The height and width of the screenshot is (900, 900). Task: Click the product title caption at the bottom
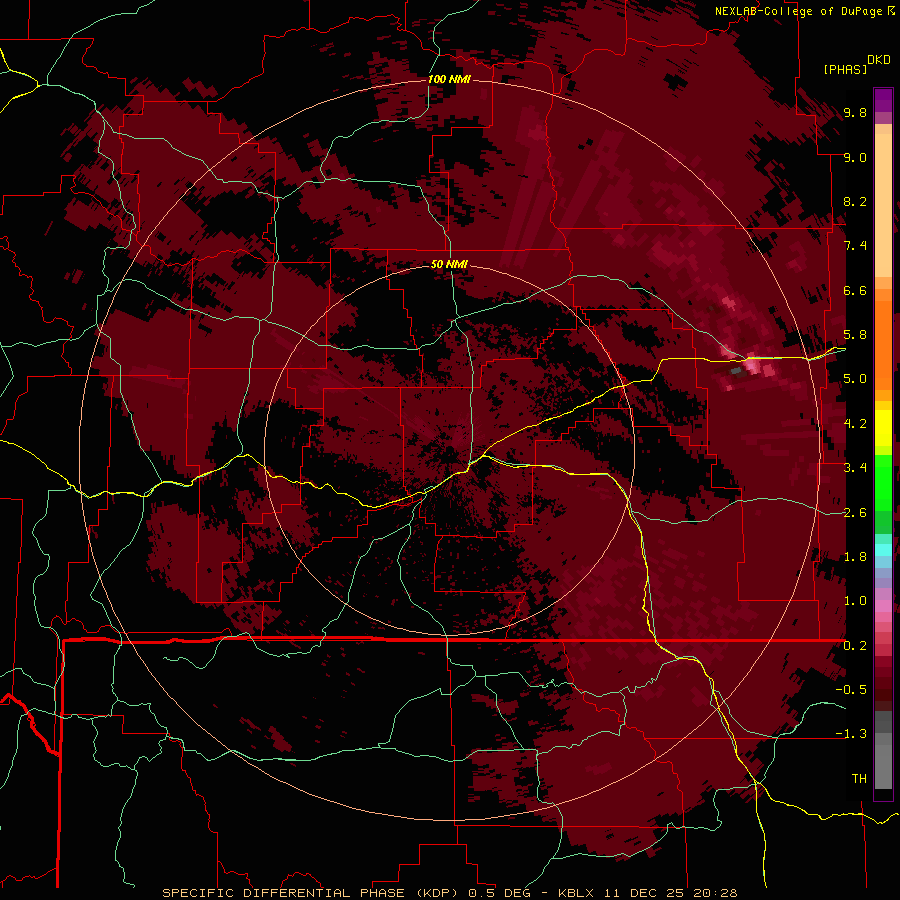[450, 893]
